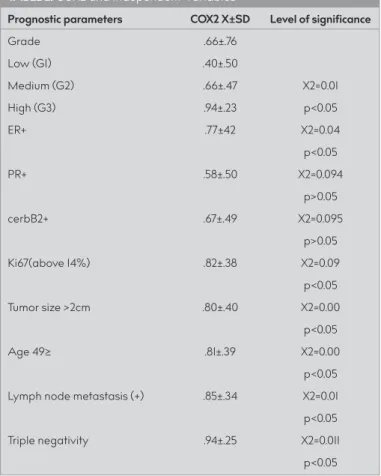
Task: Click the 'Prognostic parameters' column header
Action: point(65,19)
